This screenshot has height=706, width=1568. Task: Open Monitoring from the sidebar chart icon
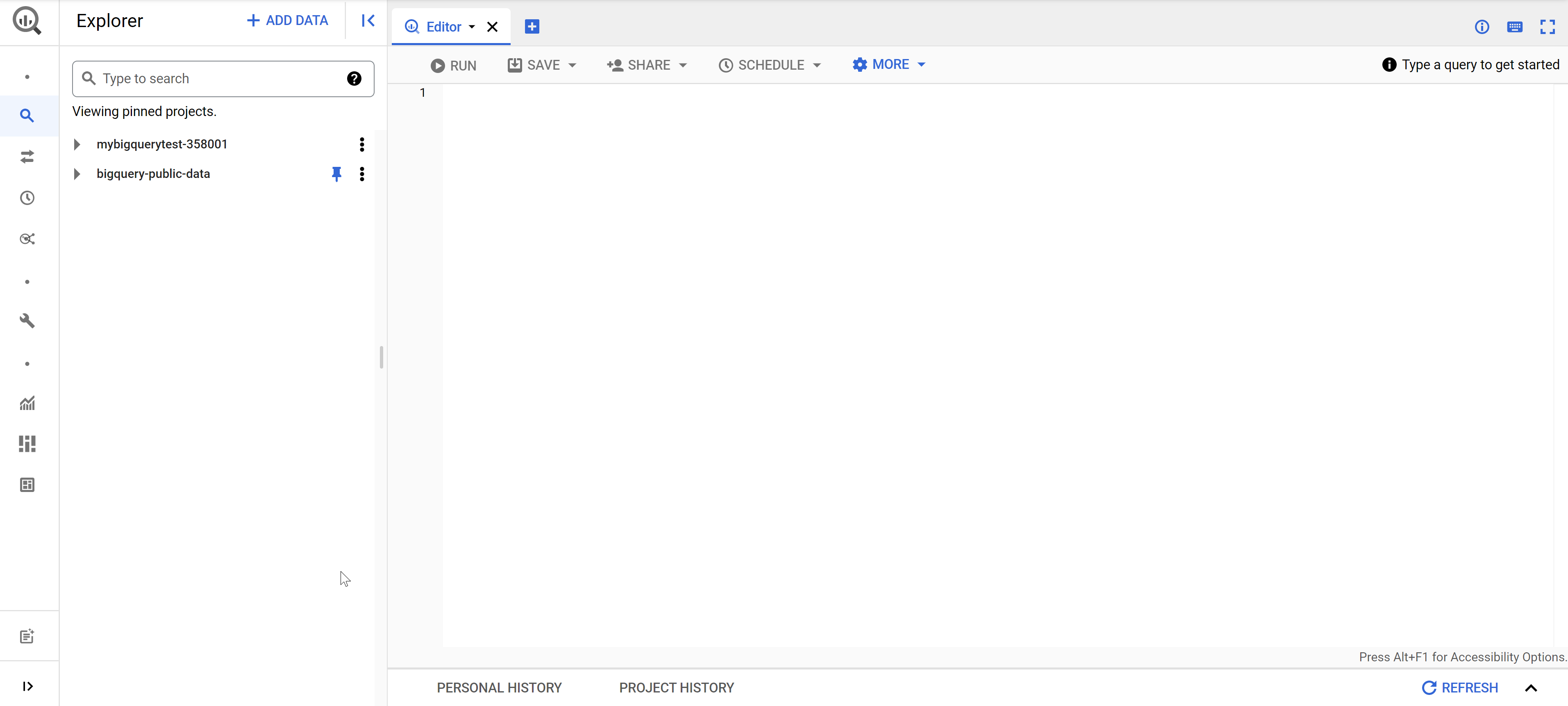pyautogui.click(x=27, y=403)
